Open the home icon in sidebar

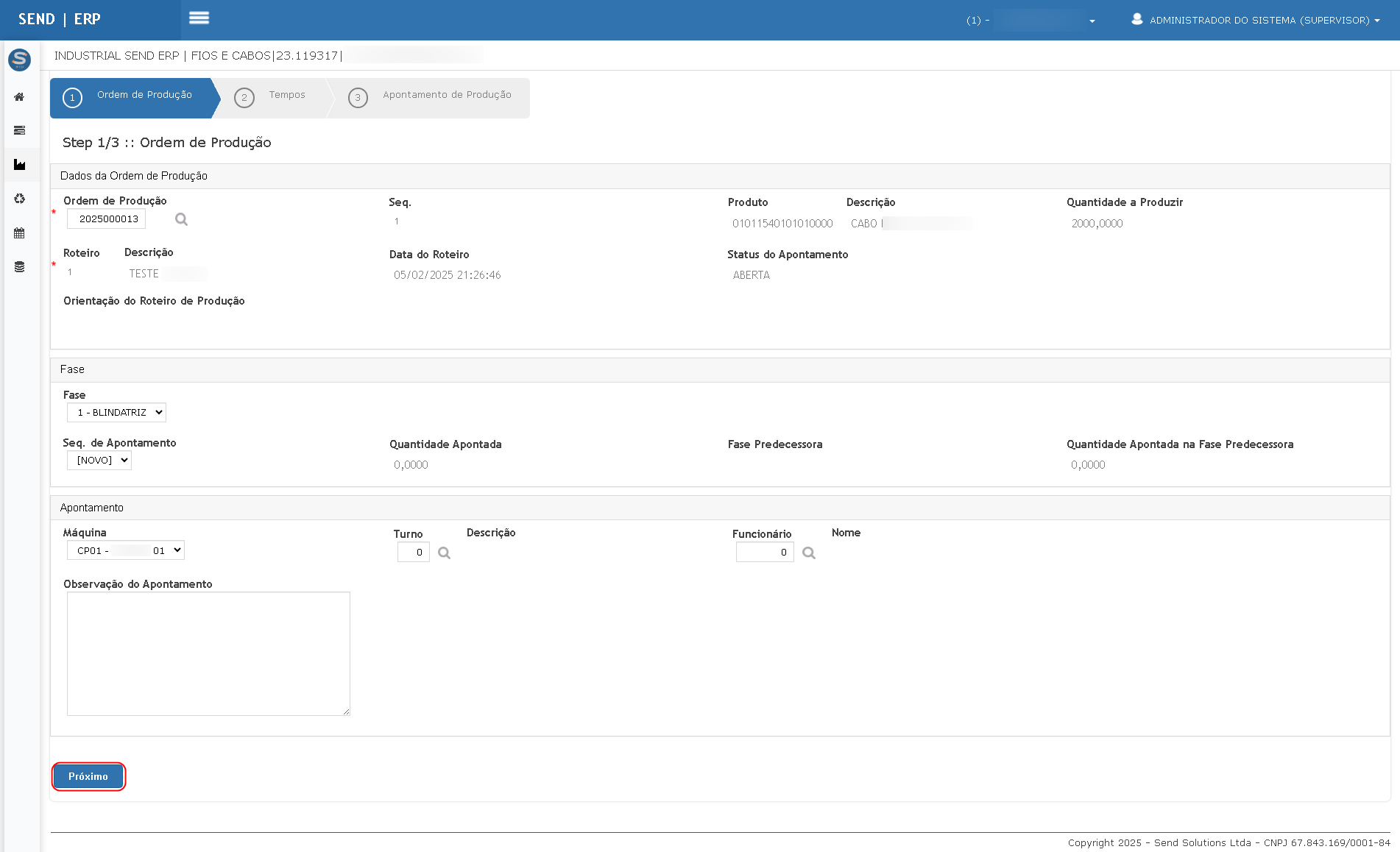coord(19,97)
